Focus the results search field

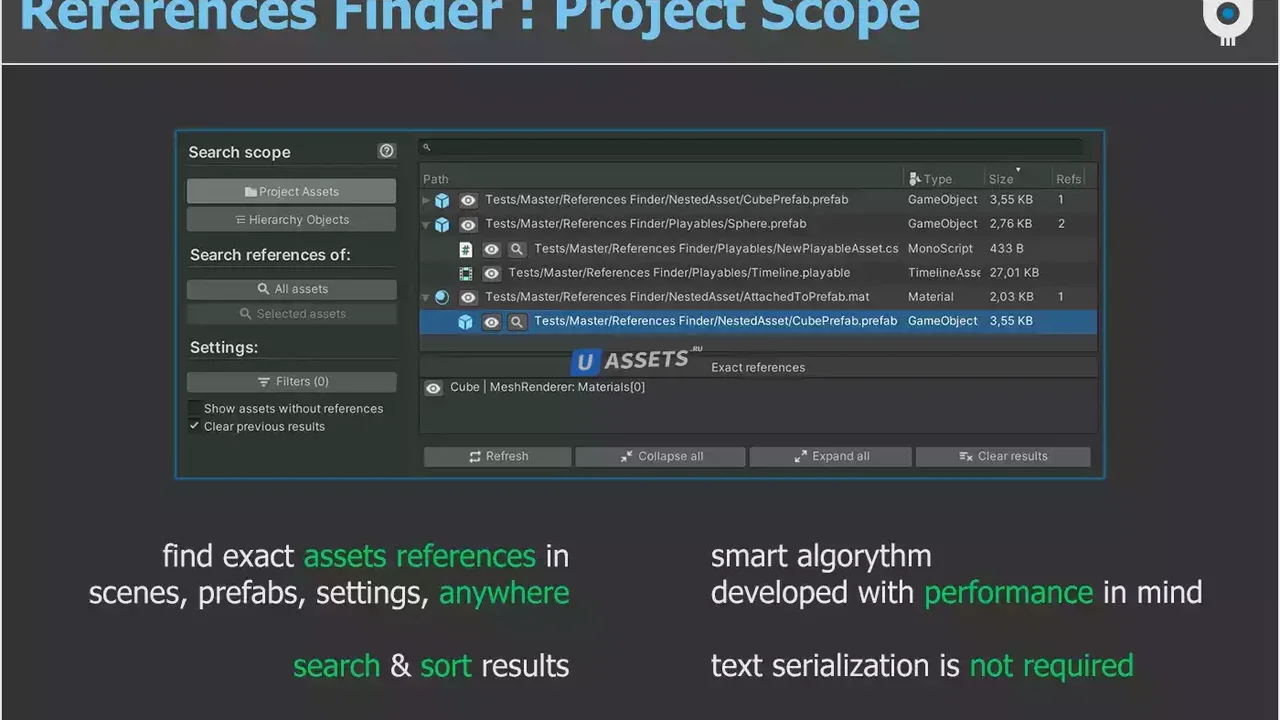coord(750,147)
